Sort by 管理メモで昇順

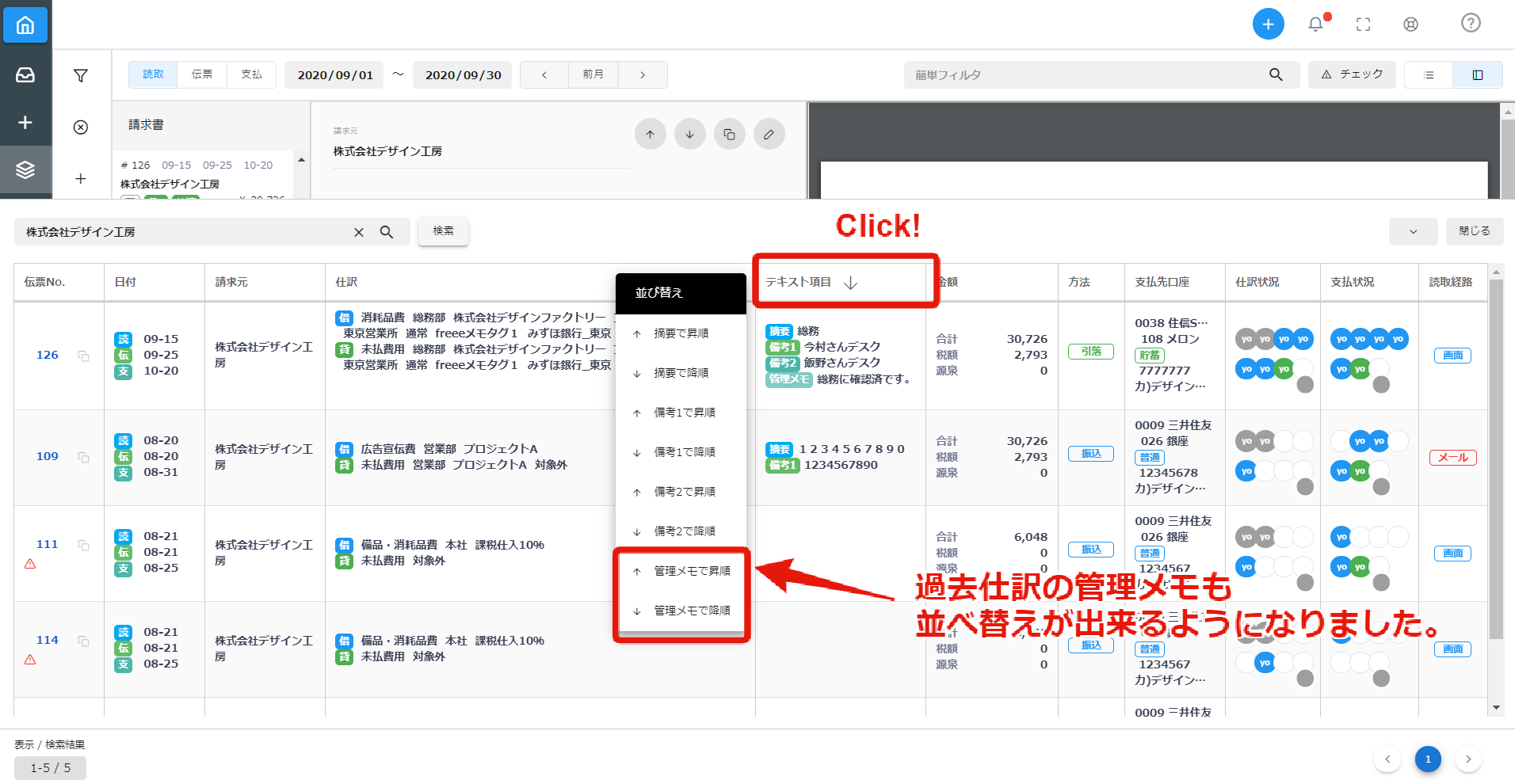pyautogui.click(x=681, y=571)
